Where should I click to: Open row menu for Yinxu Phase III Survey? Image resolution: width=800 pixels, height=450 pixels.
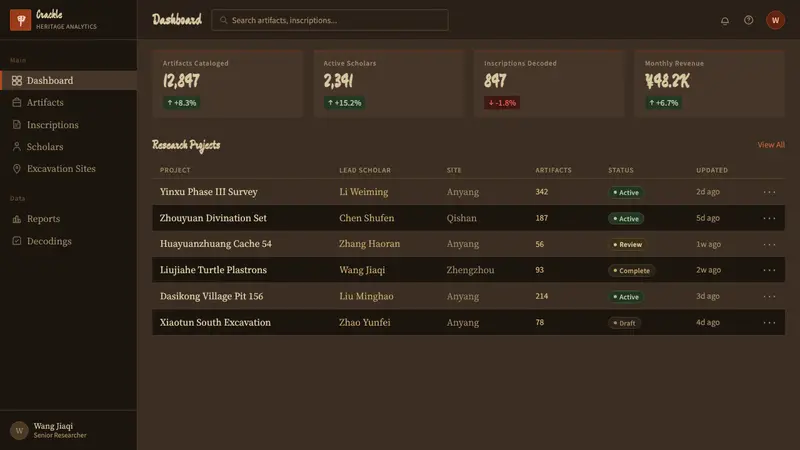pyautogui.click(x=769, y=192)
